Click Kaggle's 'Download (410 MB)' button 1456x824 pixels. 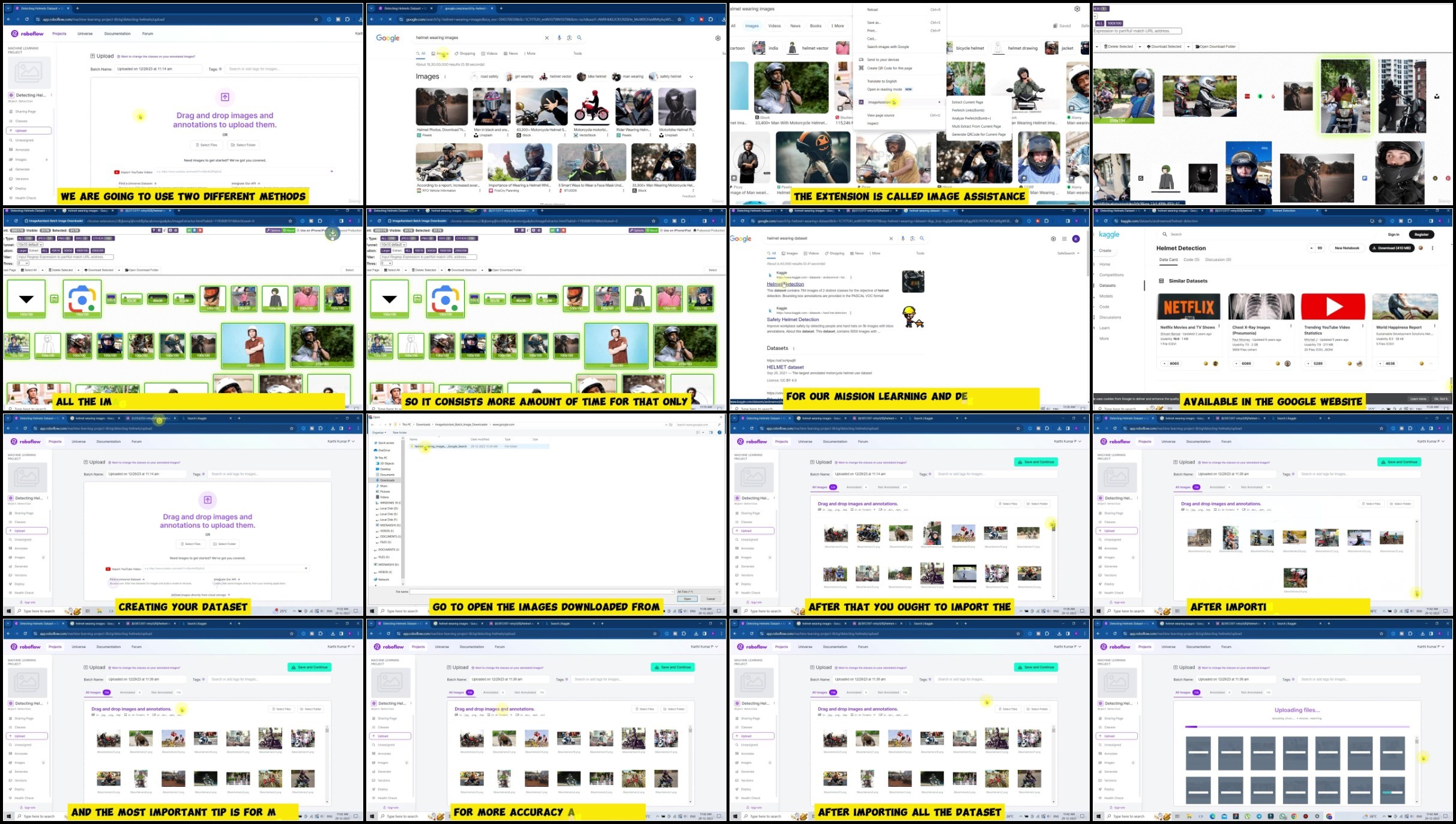pyautogui.click(x=1392, y=248)
